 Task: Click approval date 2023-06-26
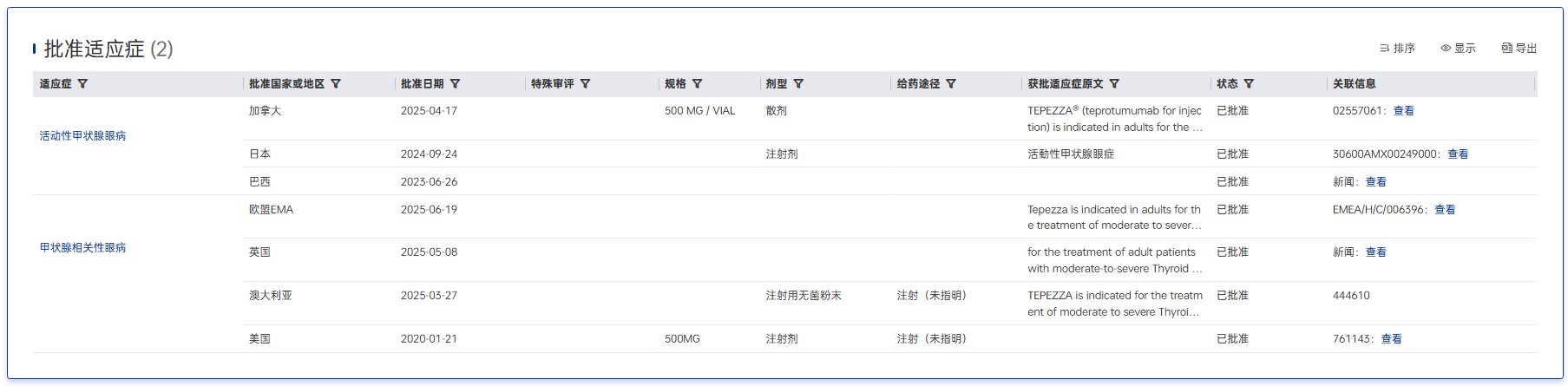click(x=429, y=182)
